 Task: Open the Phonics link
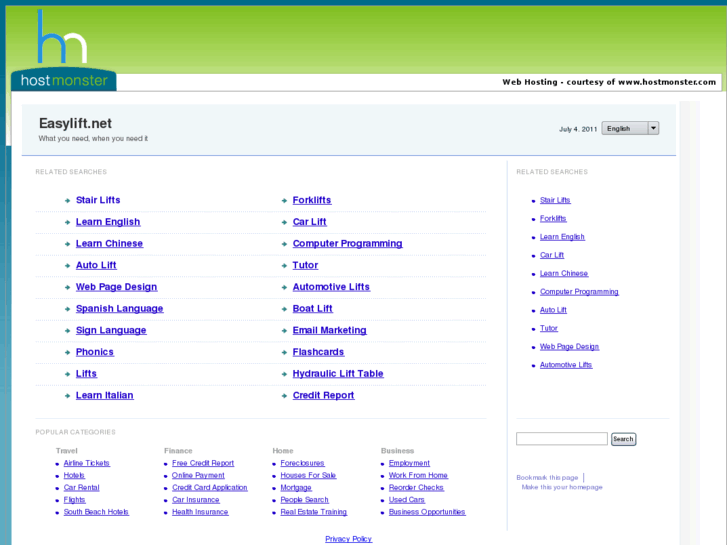point(95,352)
